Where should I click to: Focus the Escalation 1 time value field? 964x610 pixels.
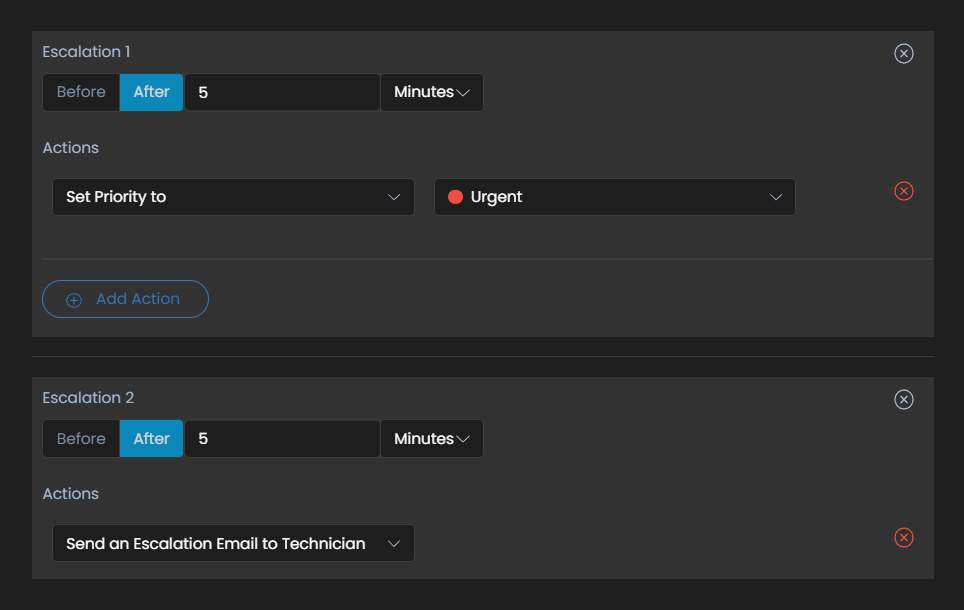coord(282,92)
